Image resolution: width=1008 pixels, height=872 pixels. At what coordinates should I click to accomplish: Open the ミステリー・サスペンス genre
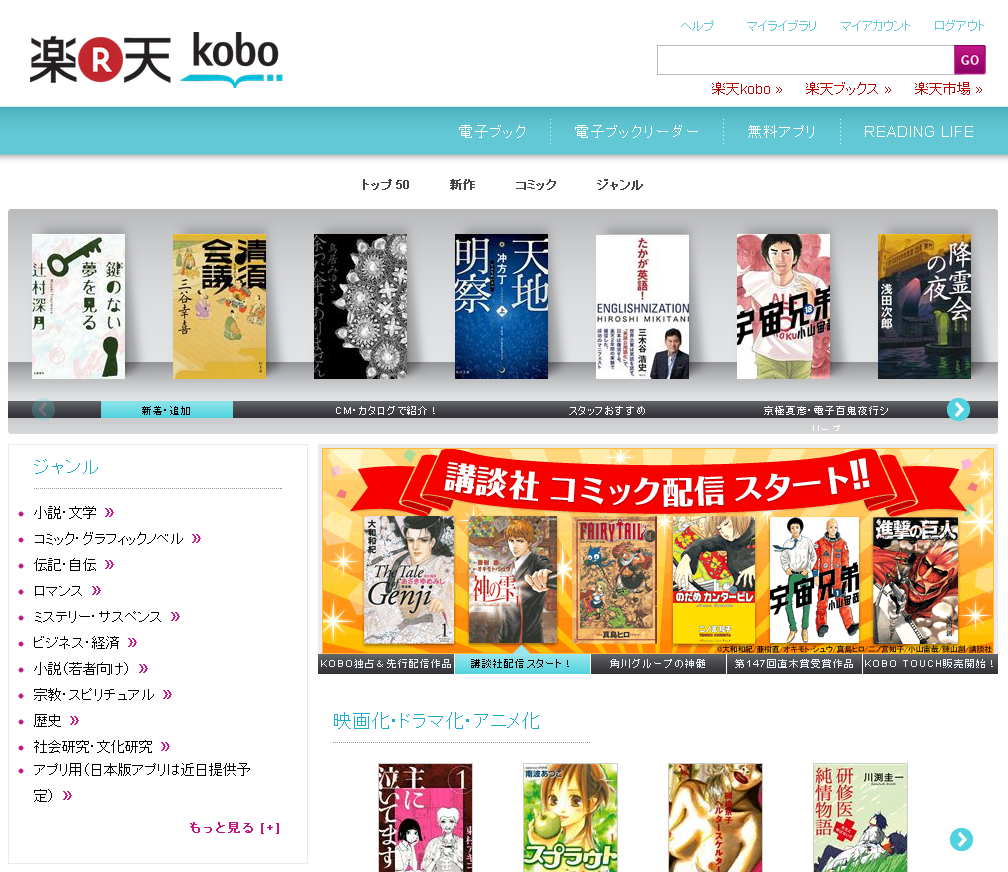tap(106, 617)
